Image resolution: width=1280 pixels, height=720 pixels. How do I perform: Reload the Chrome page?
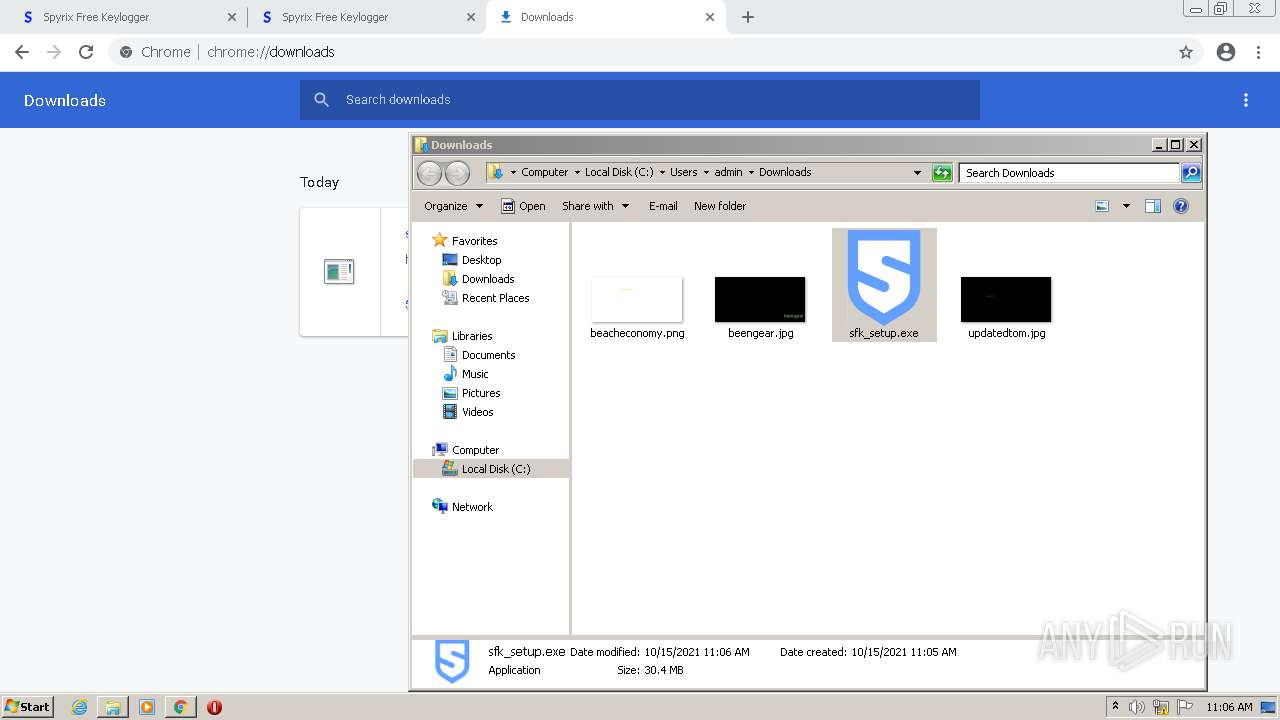(86, 52)
